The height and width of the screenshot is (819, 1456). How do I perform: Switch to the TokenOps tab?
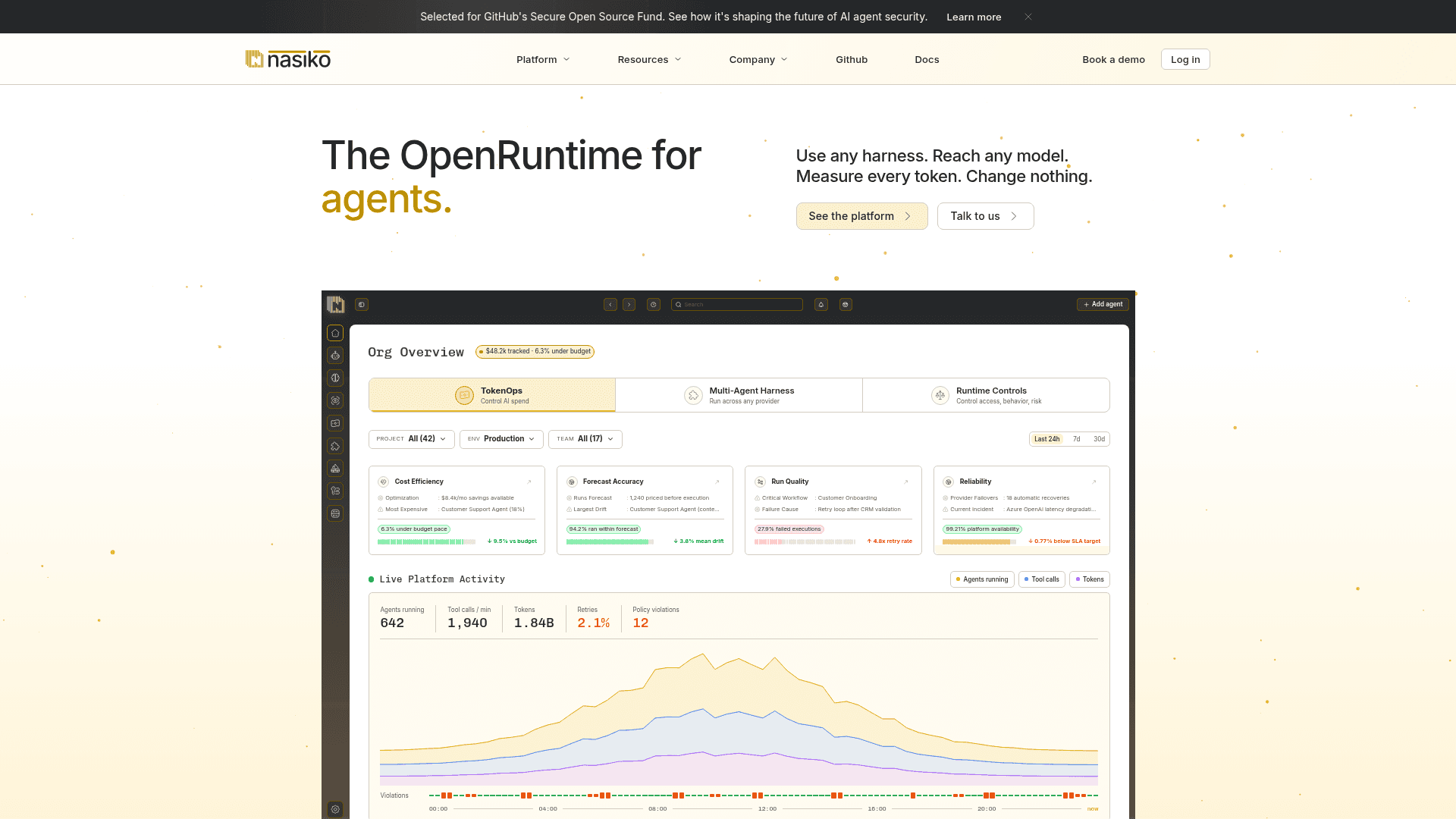click(x=492, y=395)
